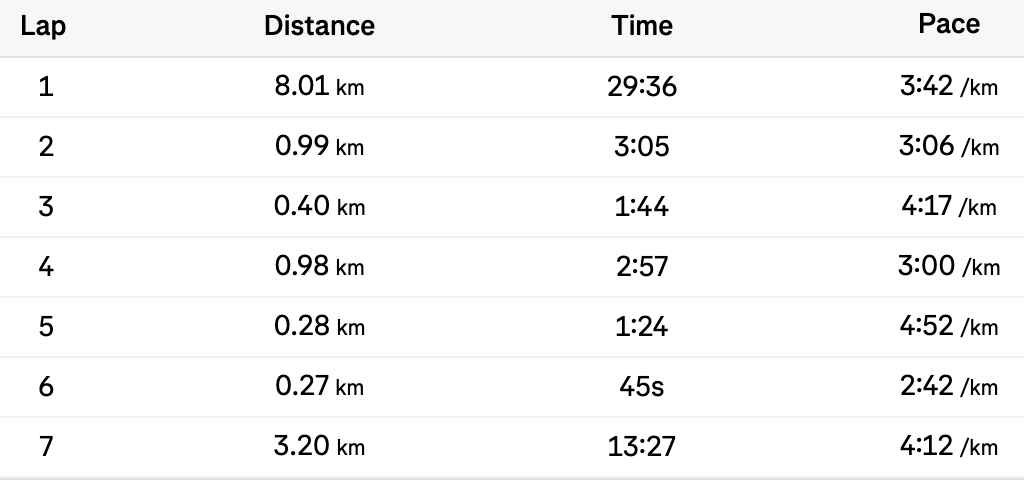The image size is (1024, 480).
Task: Click the 29:36 time value
Action: [x=642, y=87]
